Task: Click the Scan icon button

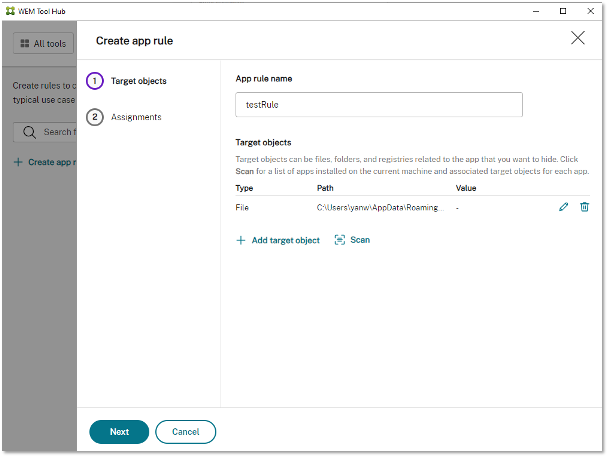Action: 340,240
